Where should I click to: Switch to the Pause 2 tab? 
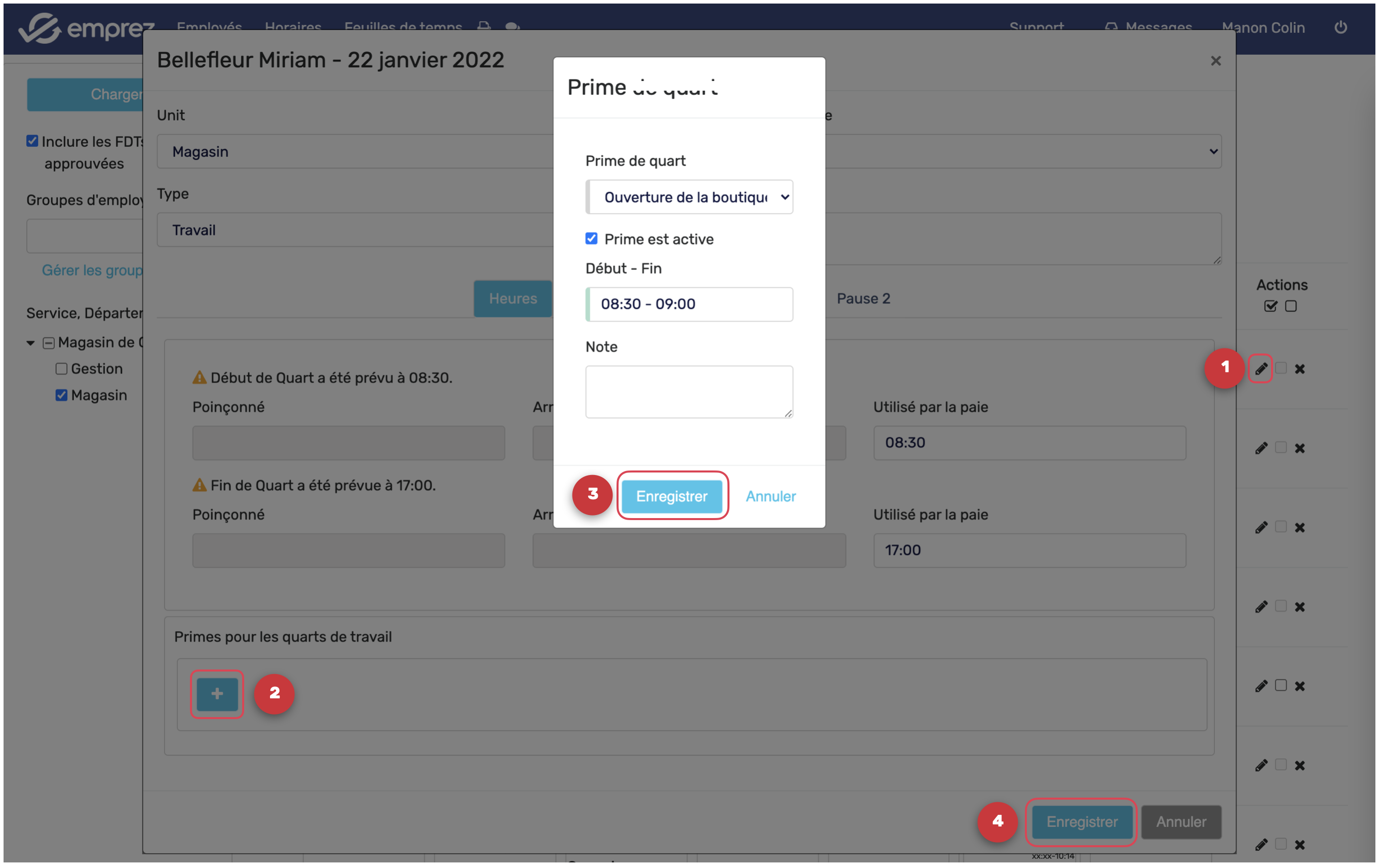click(863, 298)
